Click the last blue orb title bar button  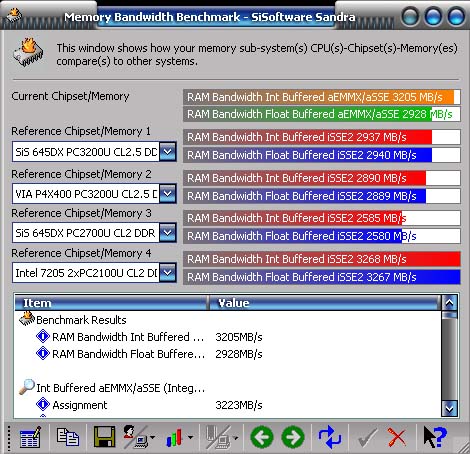(456, 16)
